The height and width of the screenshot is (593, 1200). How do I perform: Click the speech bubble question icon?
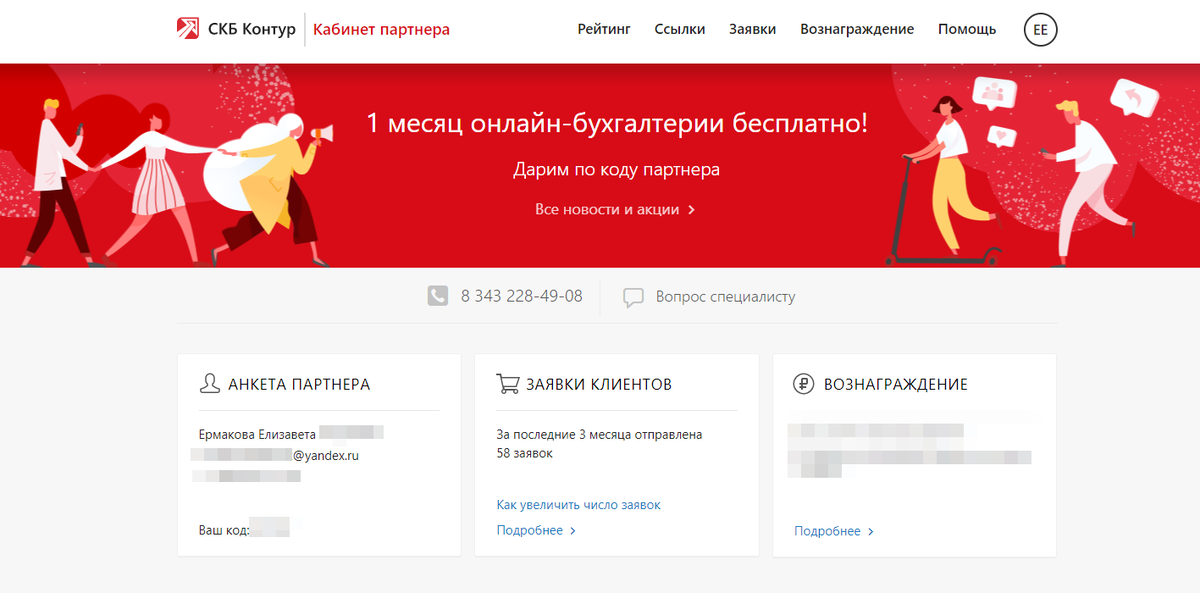coord(633,297)
